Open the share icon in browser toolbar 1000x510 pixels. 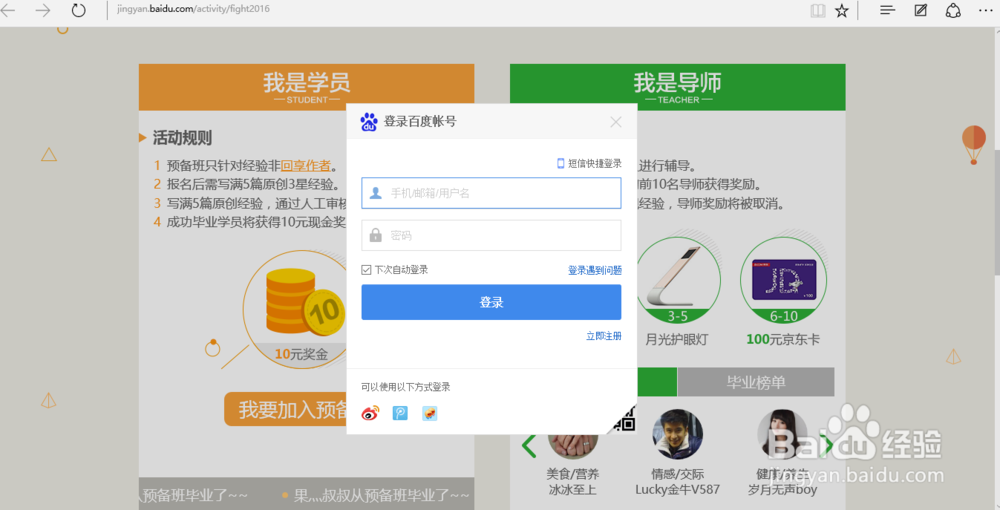coord(953,10)
